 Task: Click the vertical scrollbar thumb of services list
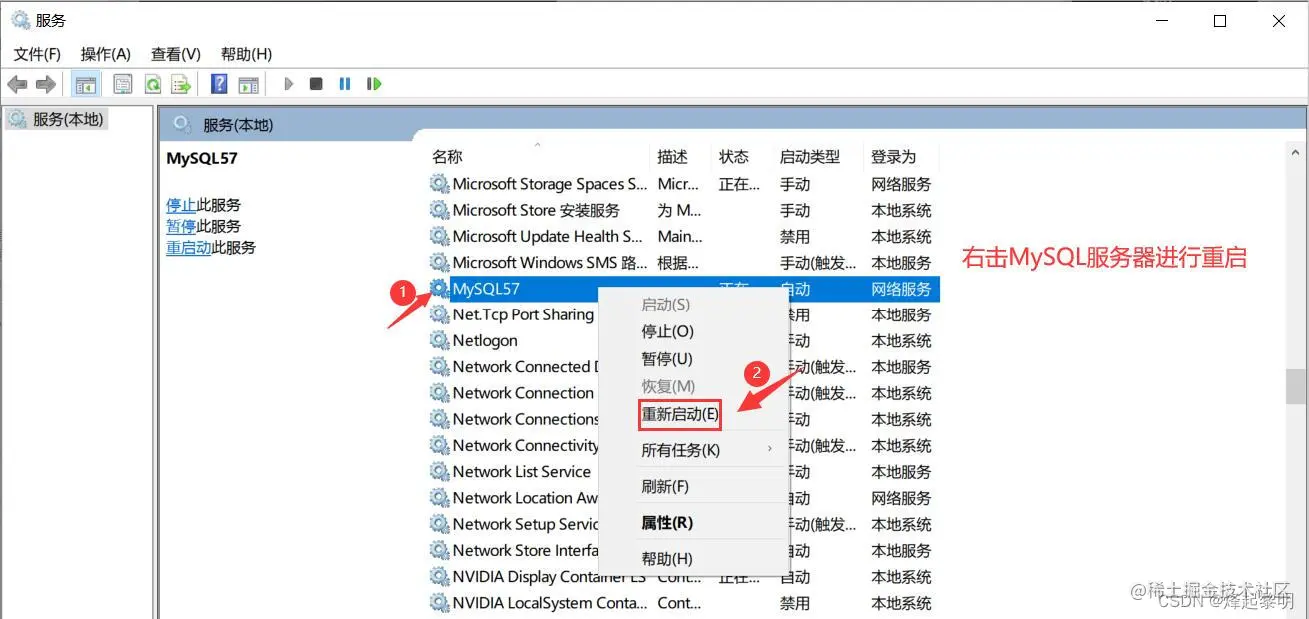pyautogui.click(x=1296, y=386)
